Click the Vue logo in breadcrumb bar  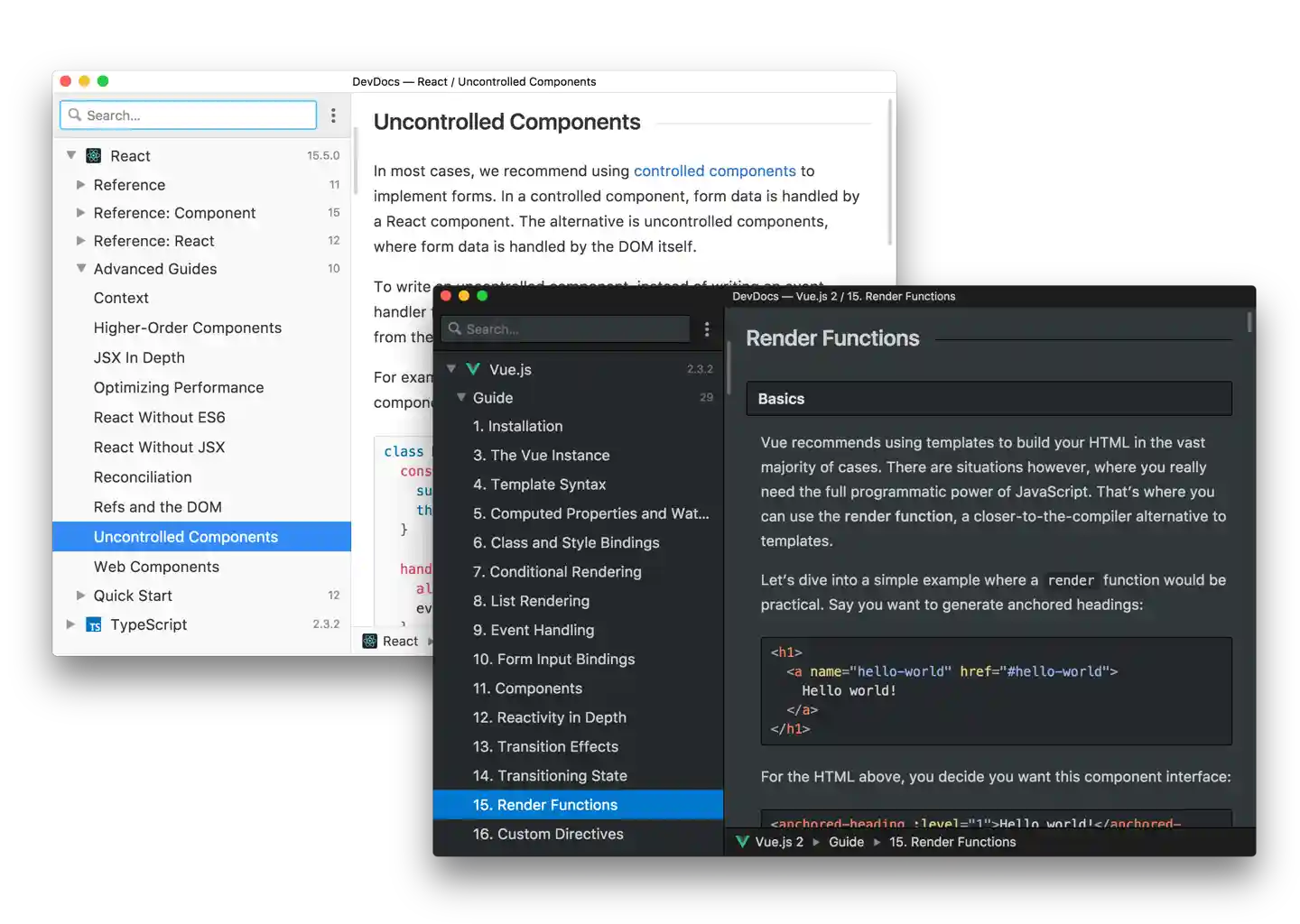coord(742,842)
